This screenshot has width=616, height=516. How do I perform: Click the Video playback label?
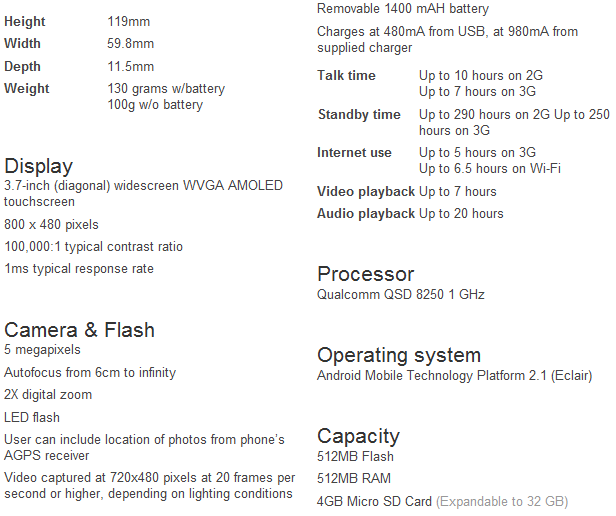click(x=366, y=191)
